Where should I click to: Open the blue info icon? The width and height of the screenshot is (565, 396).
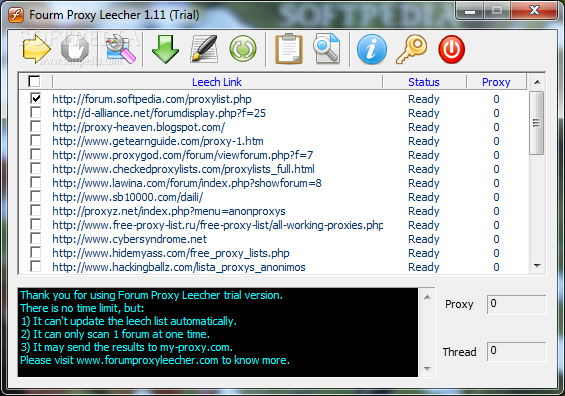point(372,49)
